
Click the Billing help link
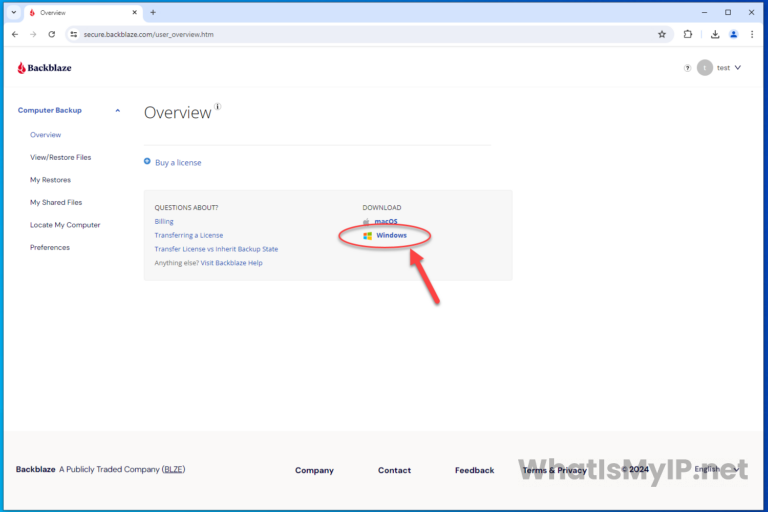(164, 221)
